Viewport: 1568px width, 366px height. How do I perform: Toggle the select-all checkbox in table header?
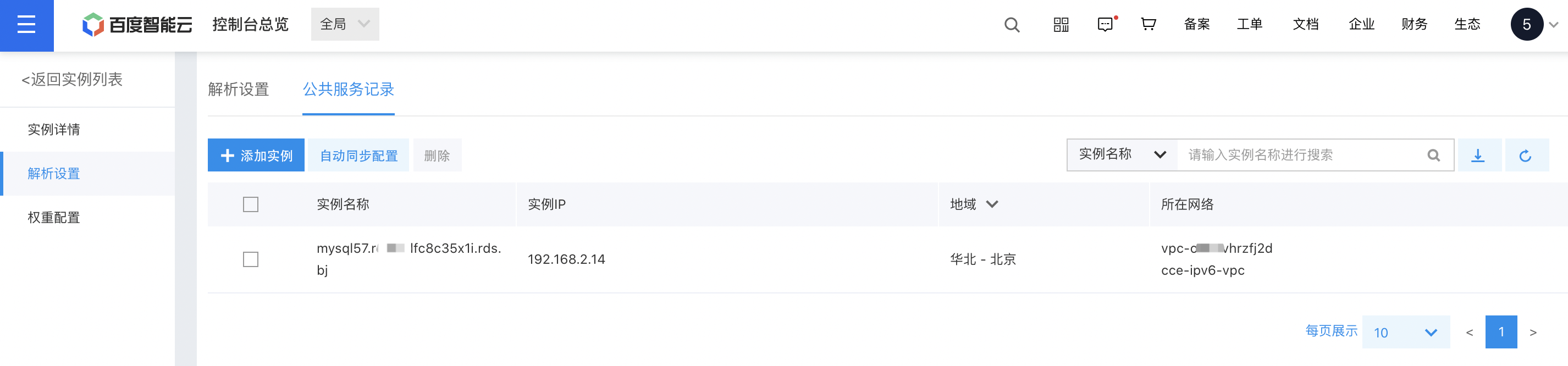pos(251,204)
